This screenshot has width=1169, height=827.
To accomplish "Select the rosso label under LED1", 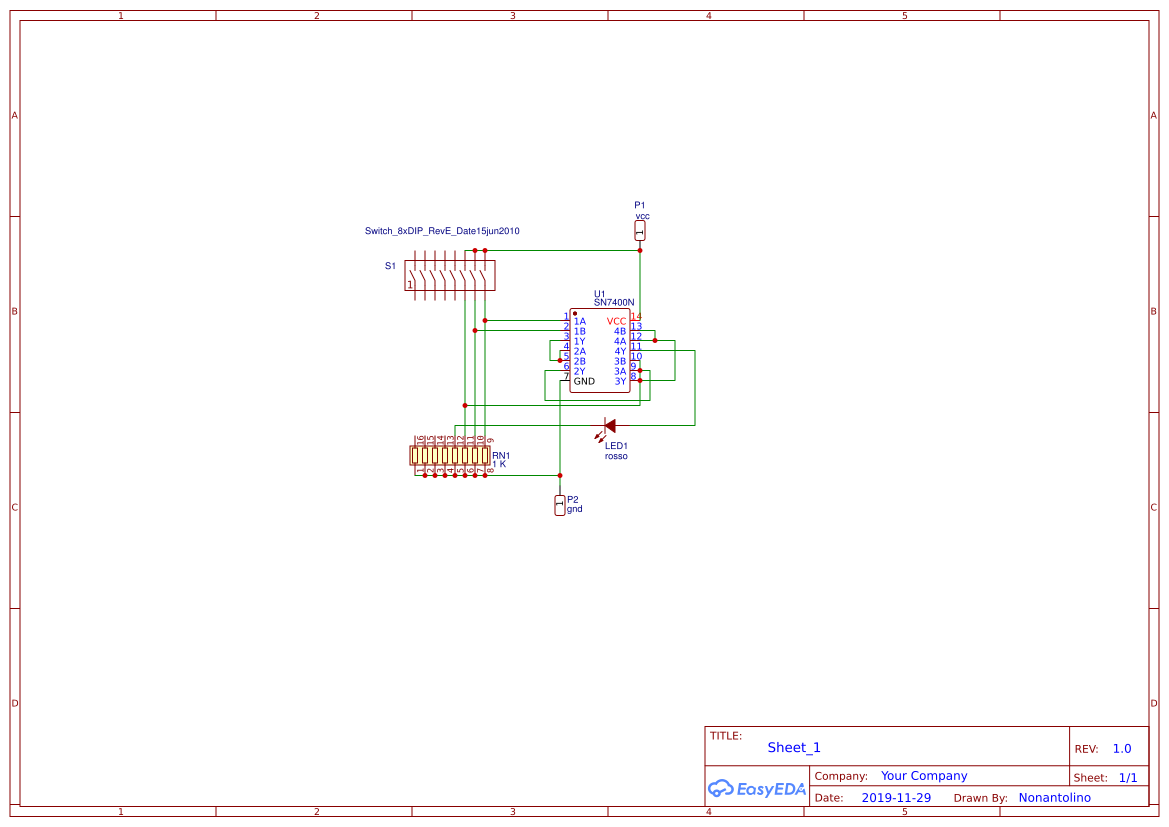I will click(614, 455).
